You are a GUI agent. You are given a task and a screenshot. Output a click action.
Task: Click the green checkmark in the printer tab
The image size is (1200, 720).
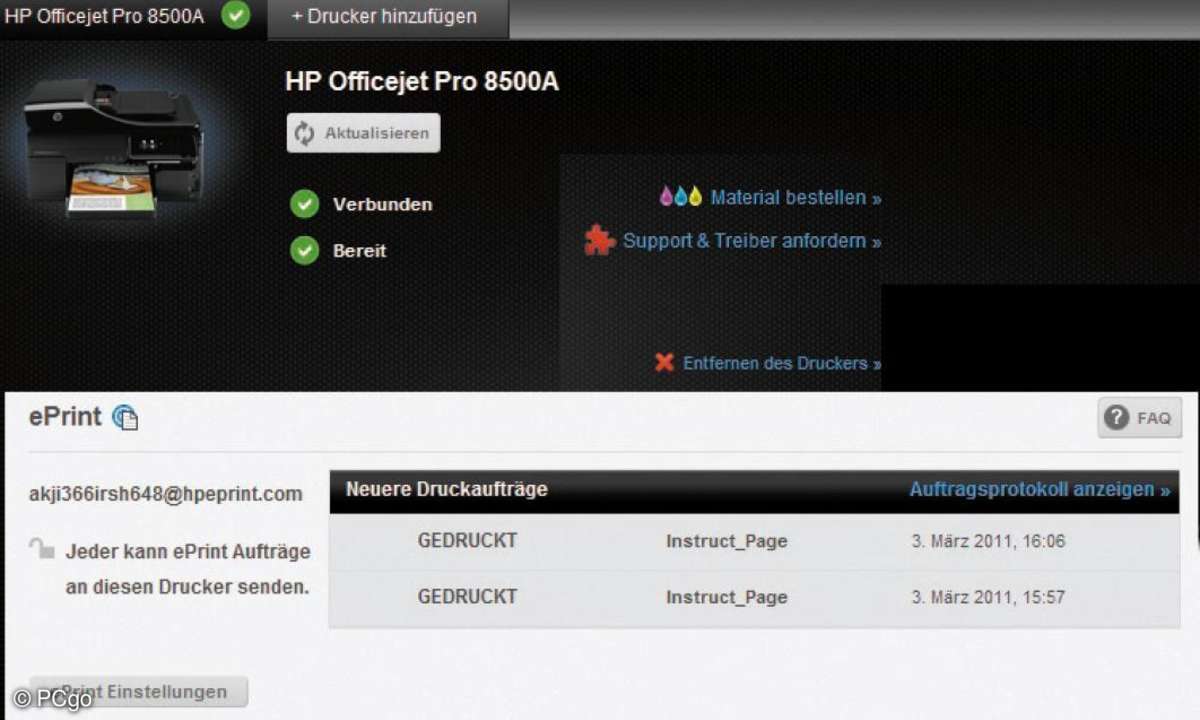click(235, 15)
